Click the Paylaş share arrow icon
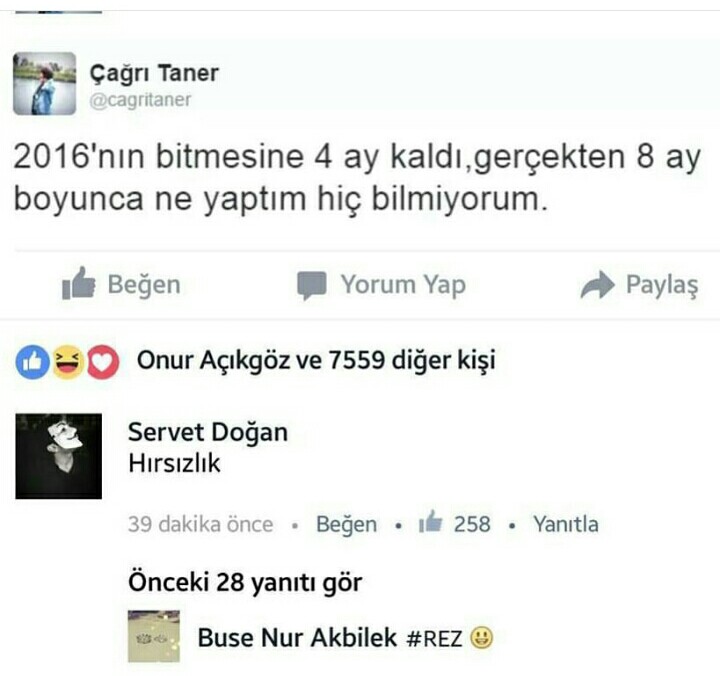720x676 pixels. [x=597, y=285]
